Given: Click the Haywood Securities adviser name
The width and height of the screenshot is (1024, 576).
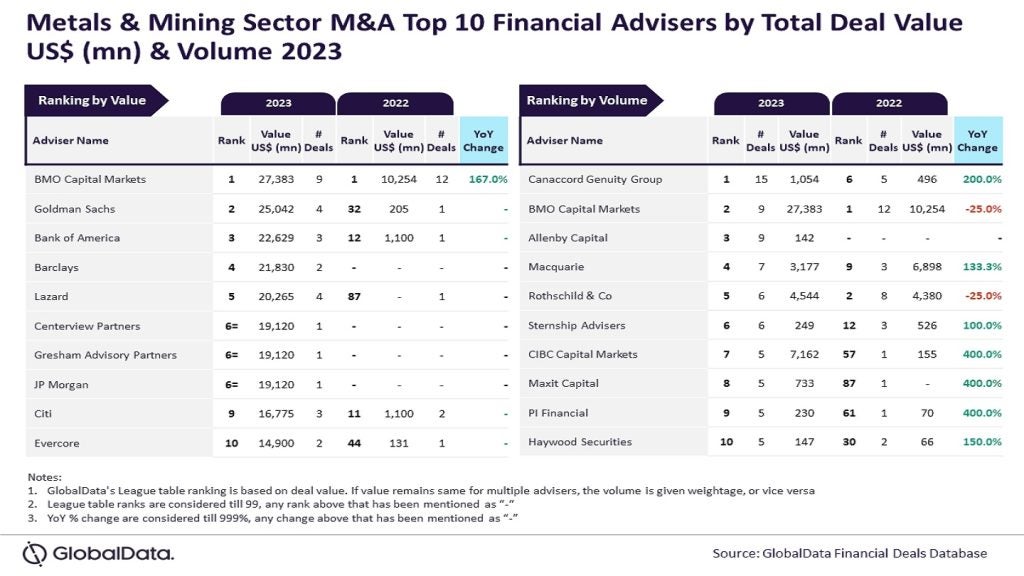Looking at the screenshot, I should [580, 442].
